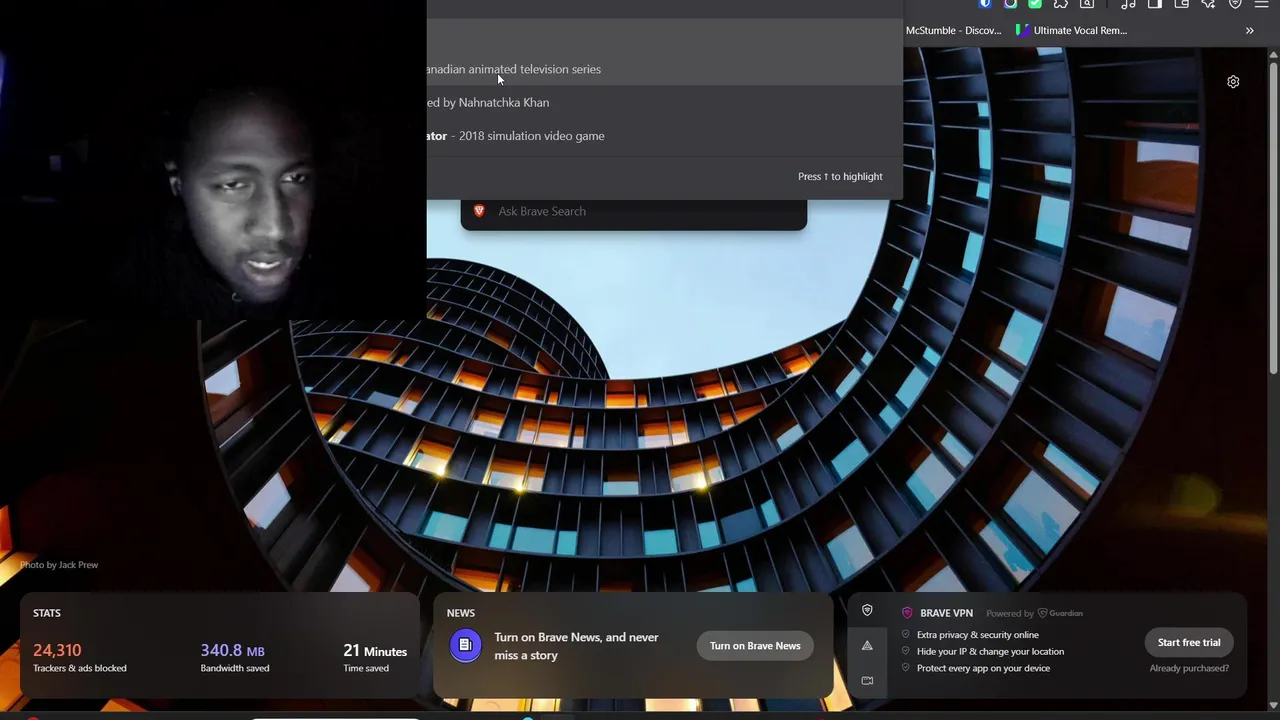Open the customize dashboard gear icon
Viewport: 1280px width, 720px height.
pyautogui.click(x=1233, y=82)
